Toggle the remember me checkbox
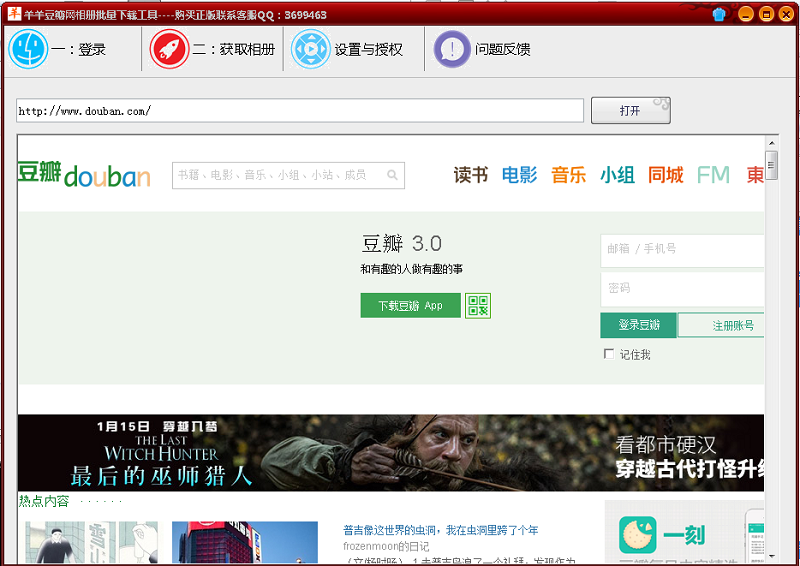800x566 pixels. (x=609, y=354)
